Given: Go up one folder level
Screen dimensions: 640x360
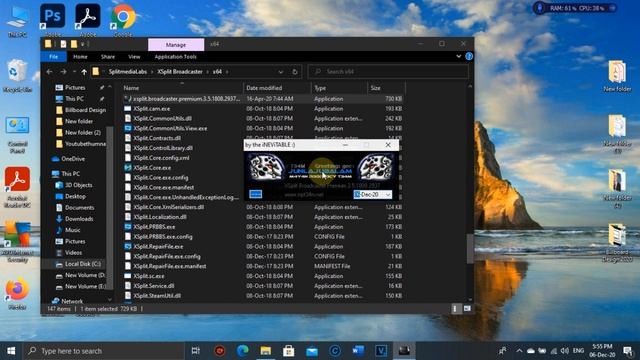Looking at the screenshot, I should [84, 72].
